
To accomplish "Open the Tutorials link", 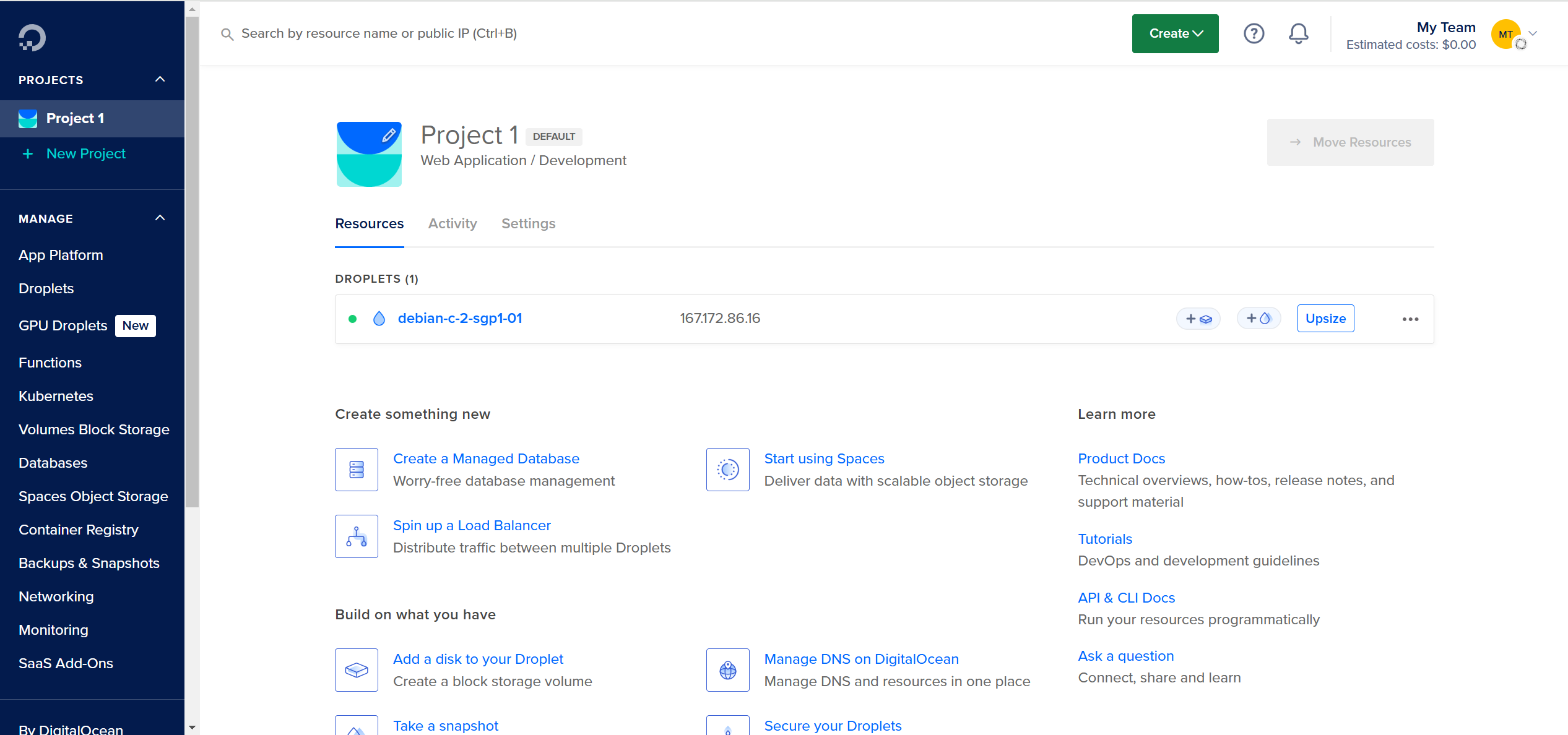I will click(x=1105, y=539).
